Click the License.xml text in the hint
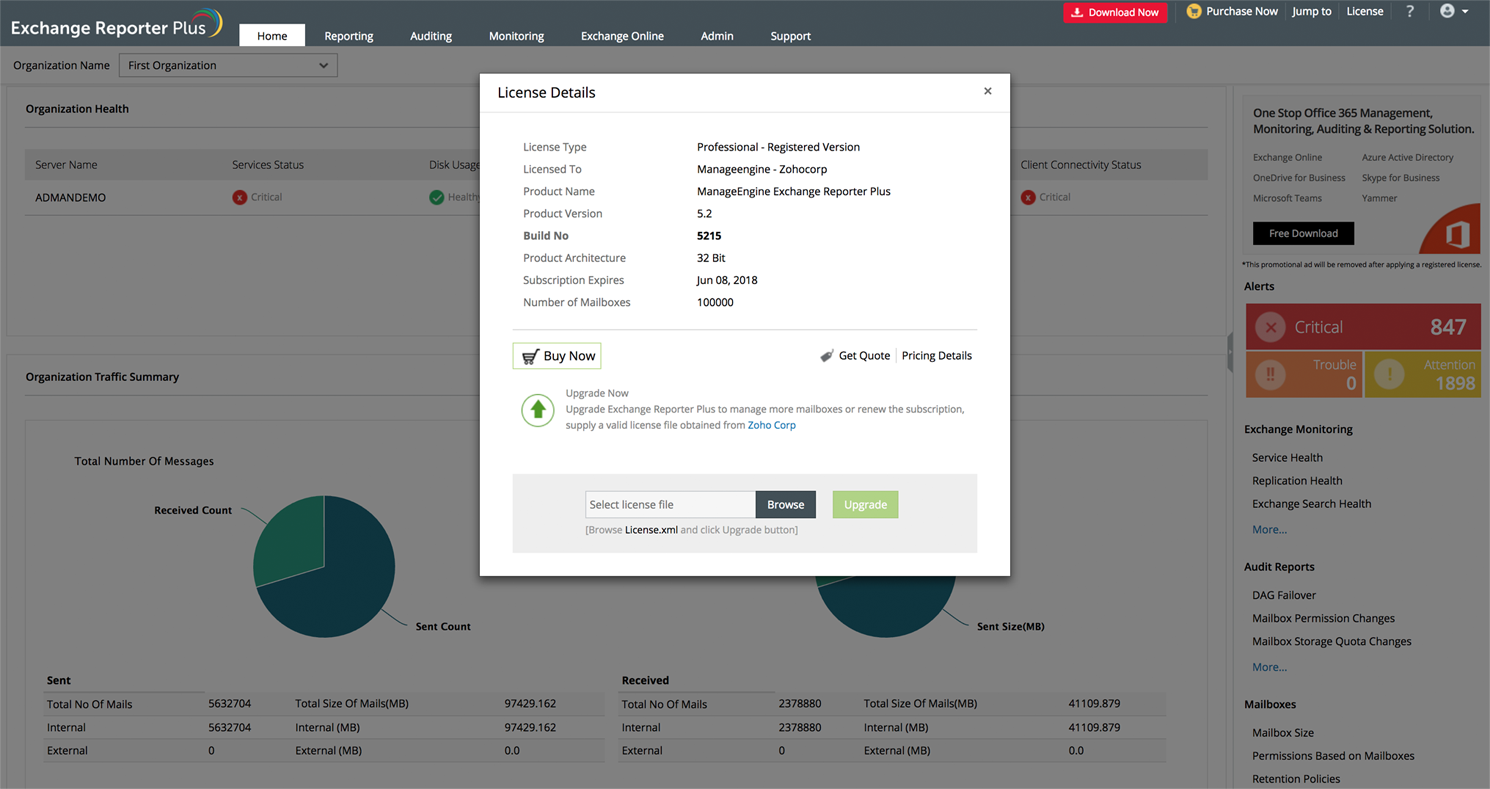The width and height of the screenshot is (1490, 789). [651, 530]
